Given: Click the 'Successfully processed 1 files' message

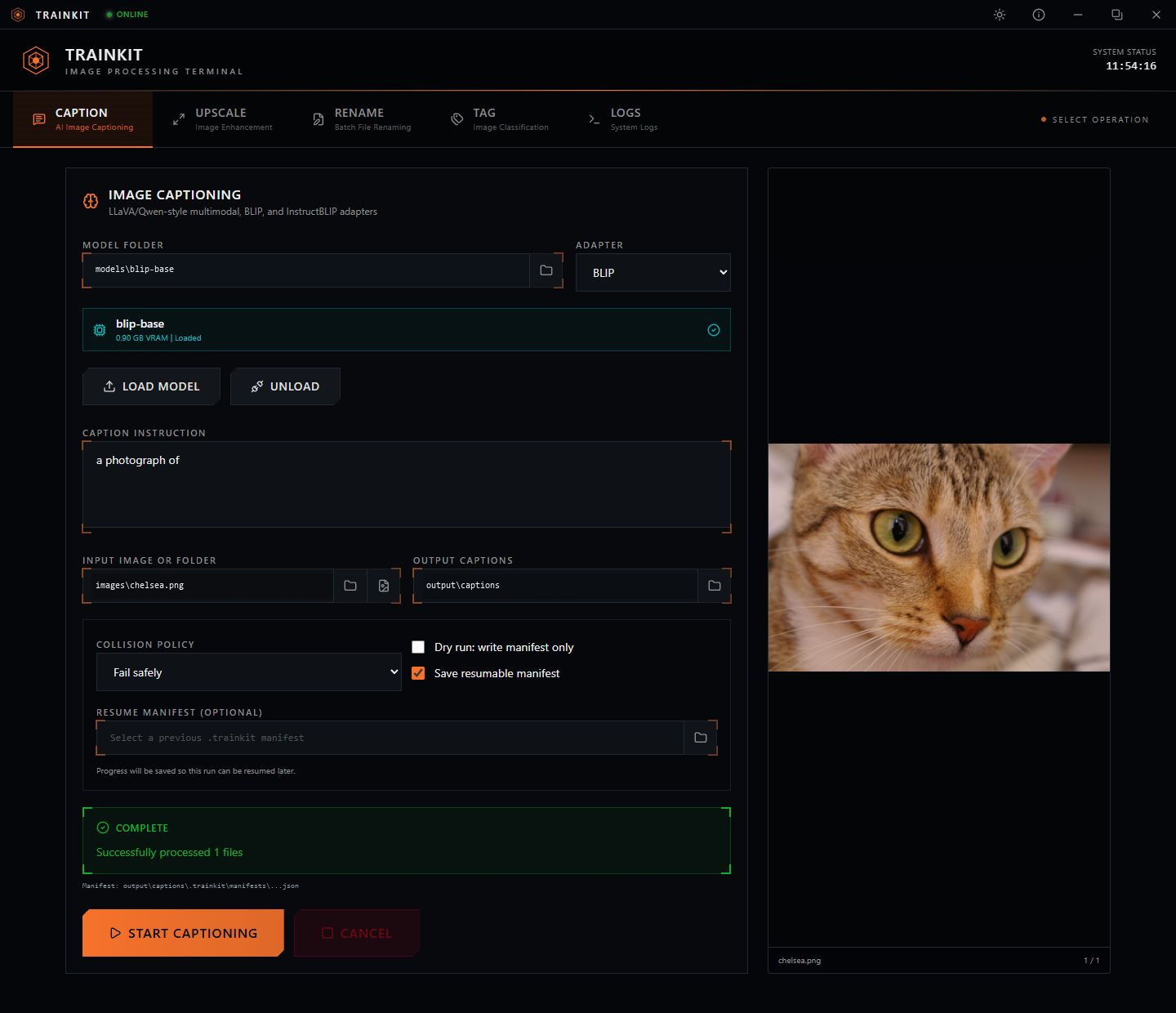Looking at the screenshot, I should coord(170,852).
